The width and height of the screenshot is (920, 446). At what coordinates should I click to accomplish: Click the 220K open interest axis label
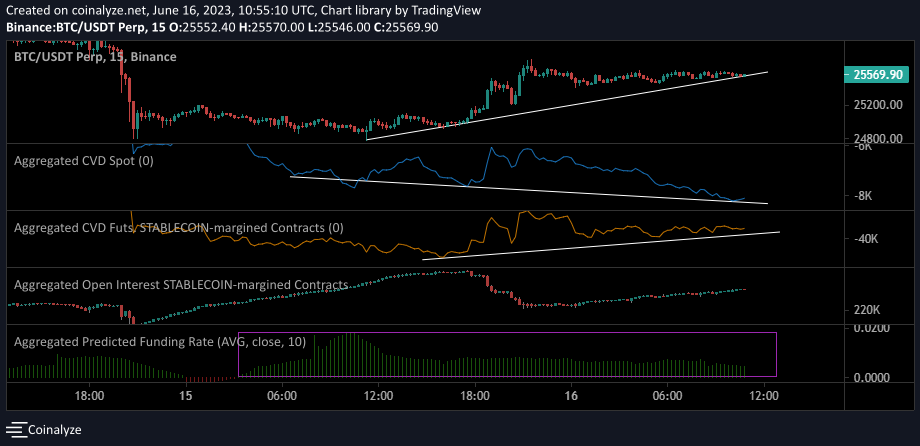(867, 309)
